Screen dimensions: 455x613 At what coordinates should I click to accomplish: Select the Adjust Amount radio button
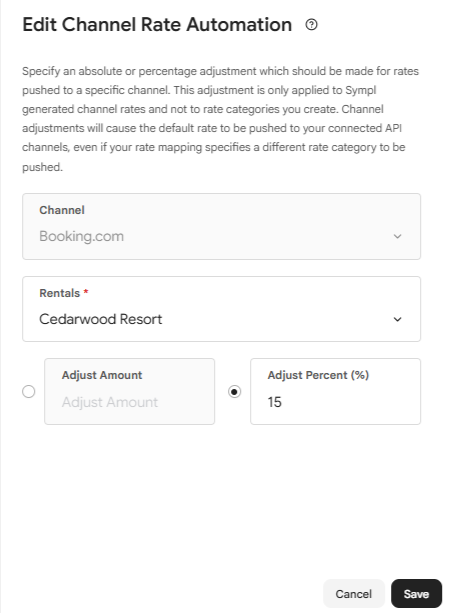tap(29, 391)
